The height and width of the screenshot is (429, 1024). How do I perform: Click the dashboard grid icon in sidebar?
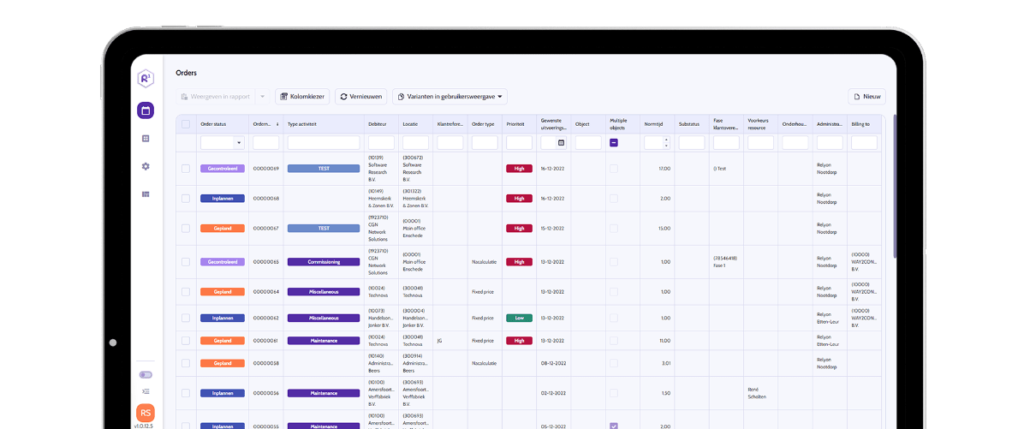coord(145,139)
